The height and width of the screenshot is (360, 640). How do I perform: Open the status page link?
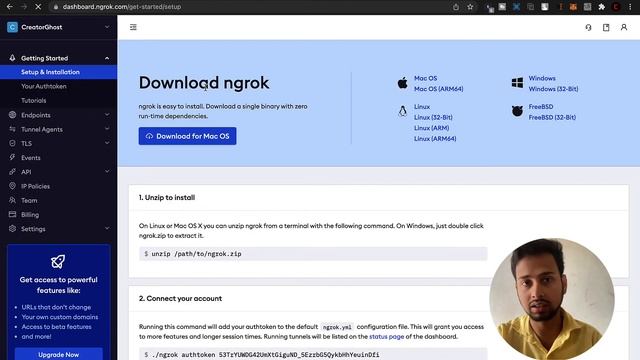coord(386,336)
